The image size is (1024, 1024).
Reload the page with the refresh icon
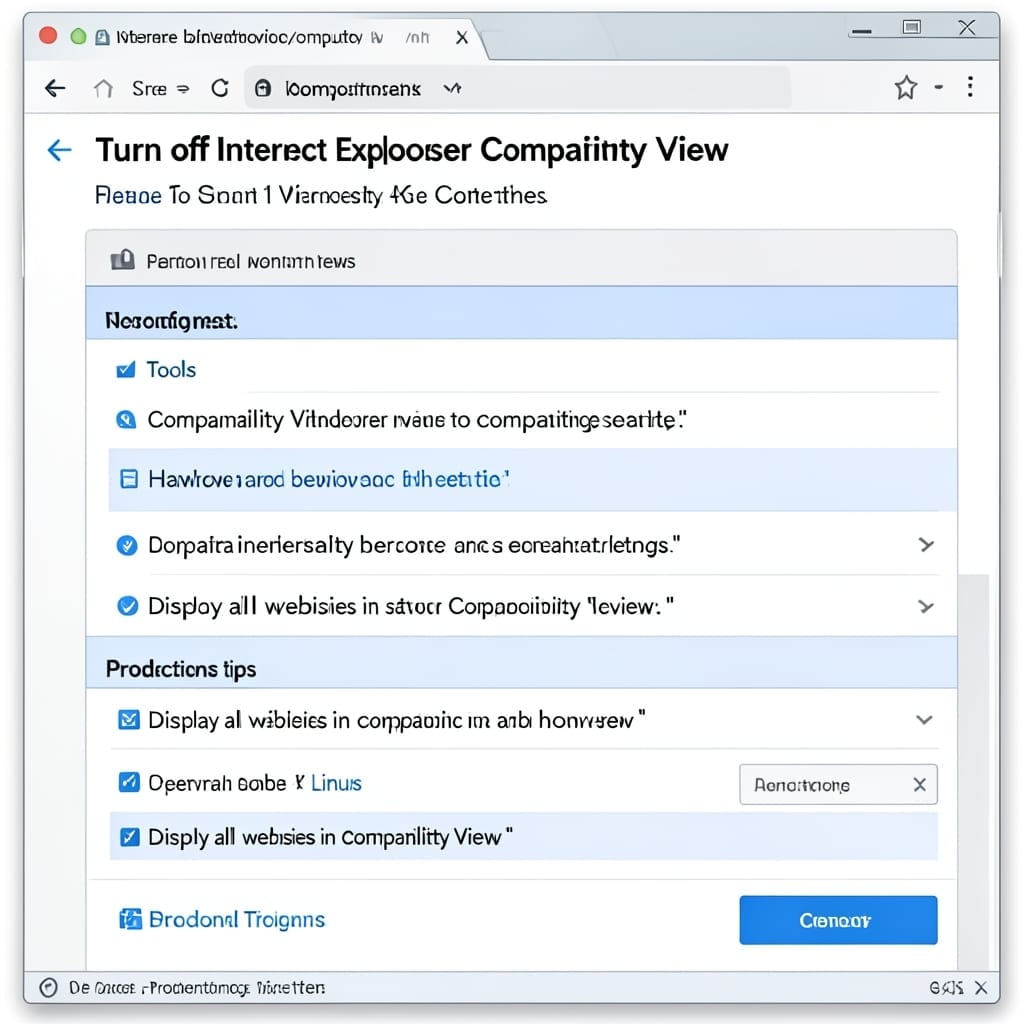tap(220, 88)
